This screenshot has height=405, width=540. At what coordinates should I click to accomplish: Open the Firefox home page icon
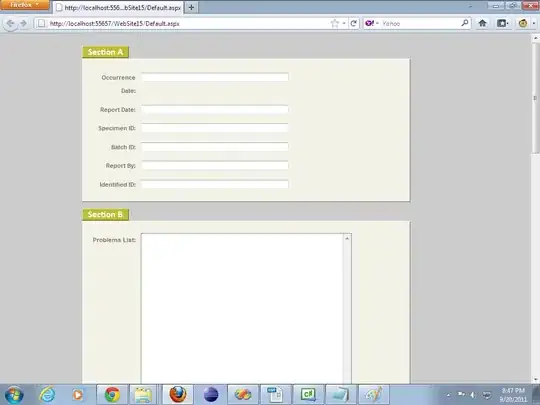tap(482, 23)
